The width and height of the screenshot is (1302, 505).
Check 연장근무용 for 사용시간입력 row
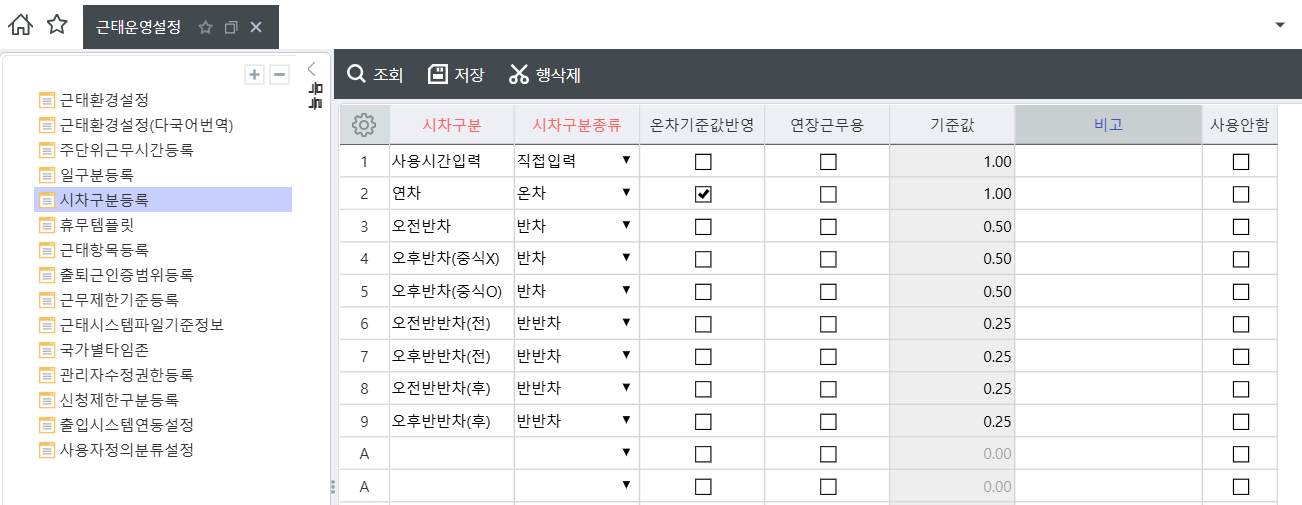[x=828, y=162]
